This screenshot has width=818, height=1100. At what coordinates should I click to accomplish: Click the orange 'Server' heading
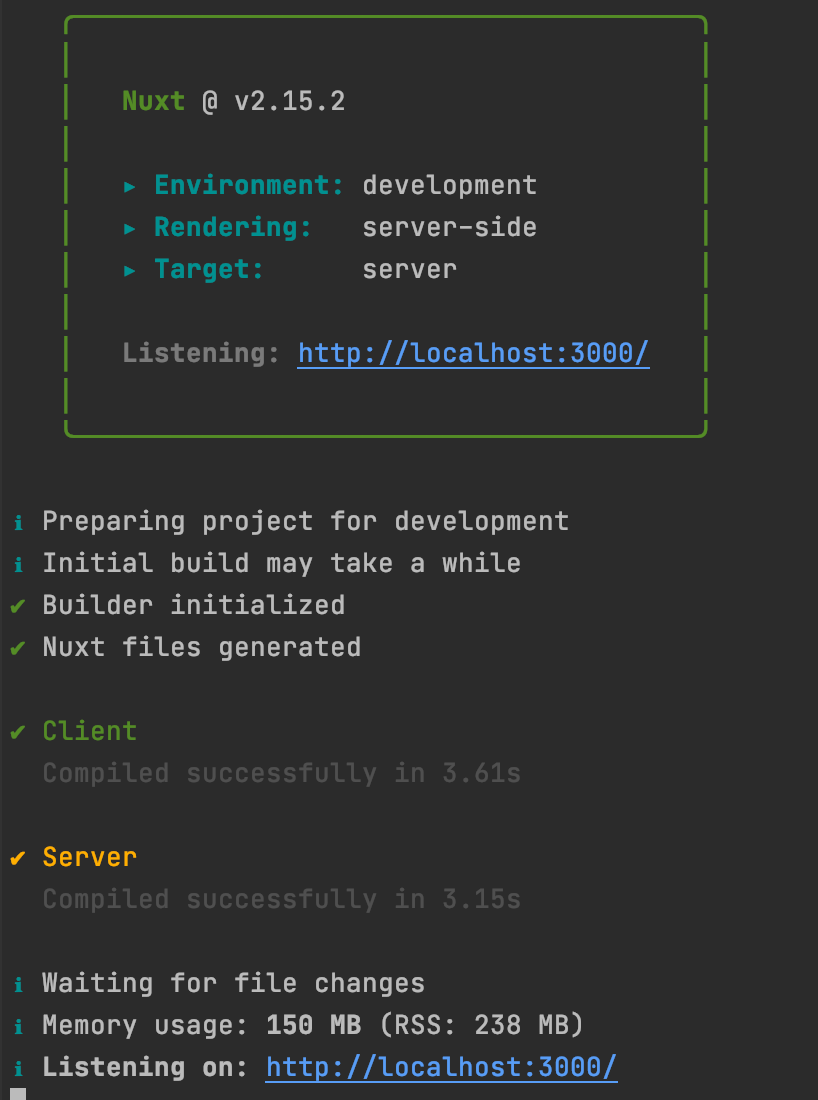click(90, 857)
